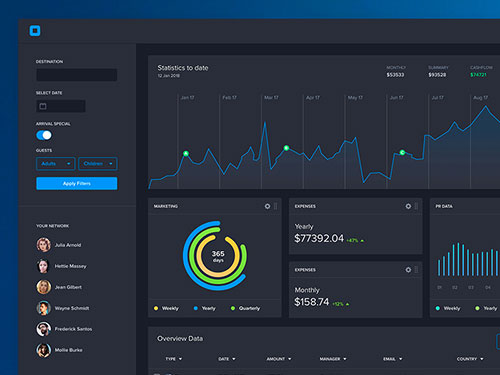Open Marketing card settings gear
This screenshot has height=375, width=500.
coord(267,206)
